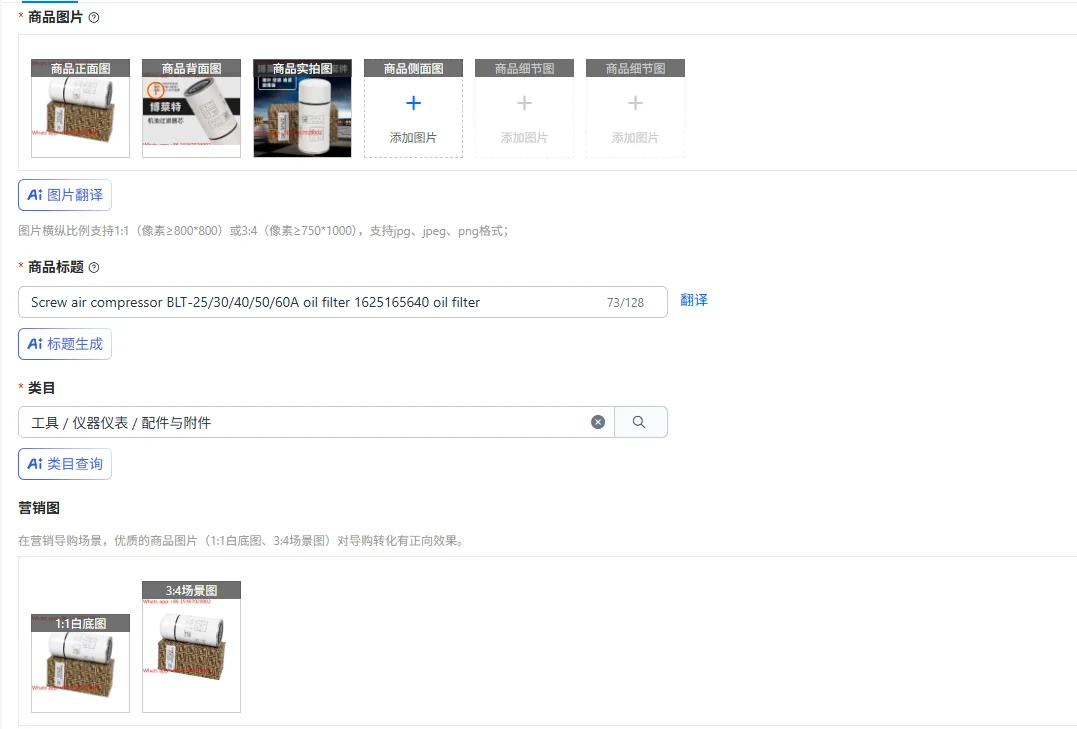Click the AI 标题生成 button
The height and width of the screenshot is (729, 1077).
point(65,344)
